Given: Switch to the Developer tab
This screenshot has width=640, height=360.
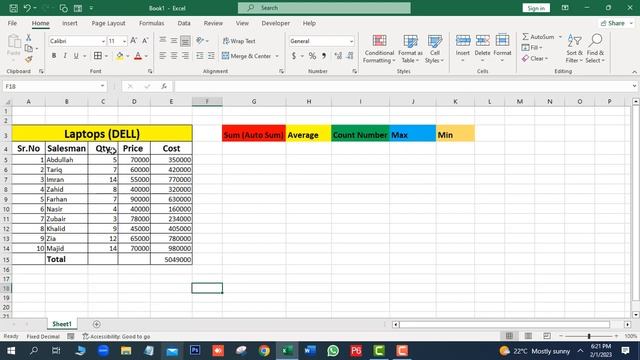Looking at the screenshot, I should click(x=276, y=23).
